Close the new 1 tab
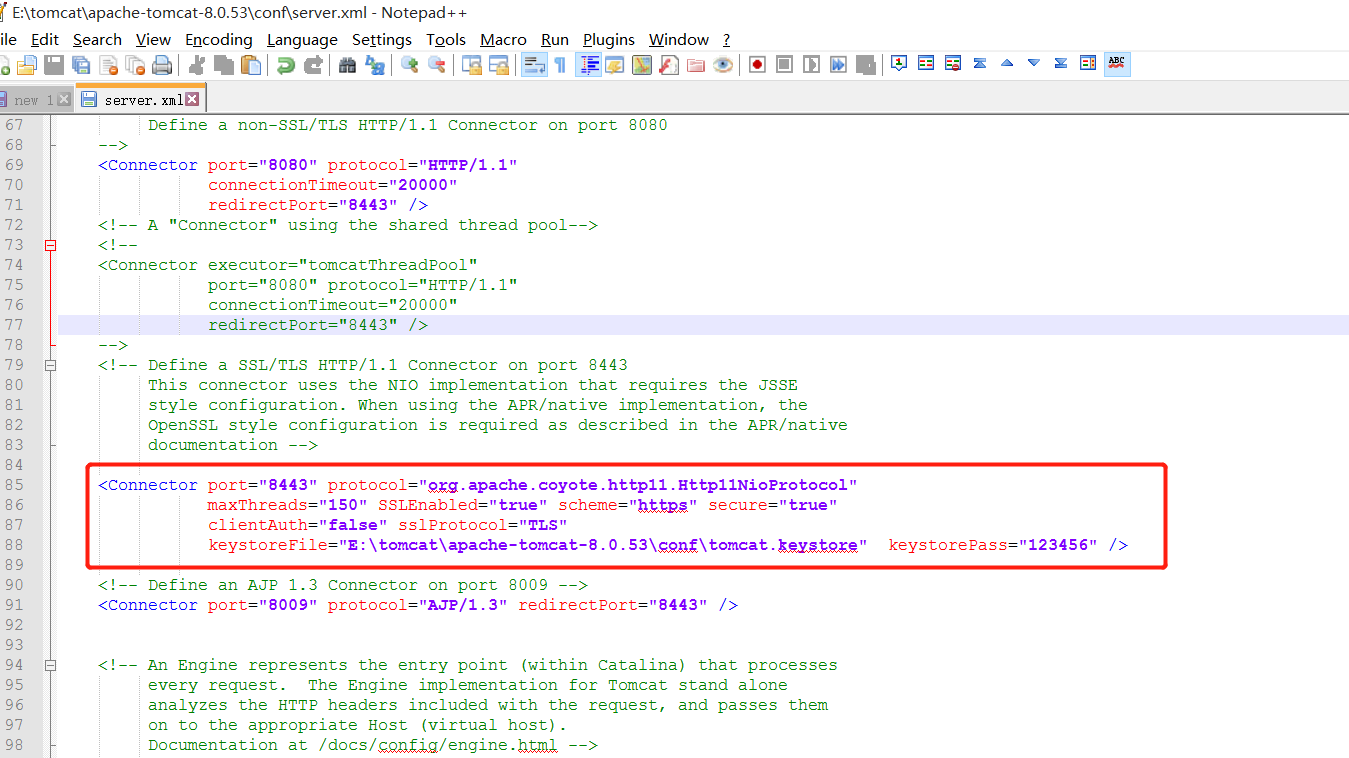The width and height of the screenshot is (1349, 758). (64, 100)
